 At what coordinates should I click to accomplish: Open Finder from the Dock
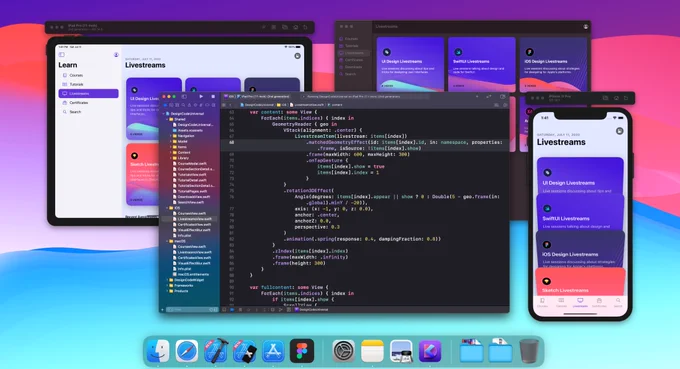pyautogui.click(x=158, y=350)
